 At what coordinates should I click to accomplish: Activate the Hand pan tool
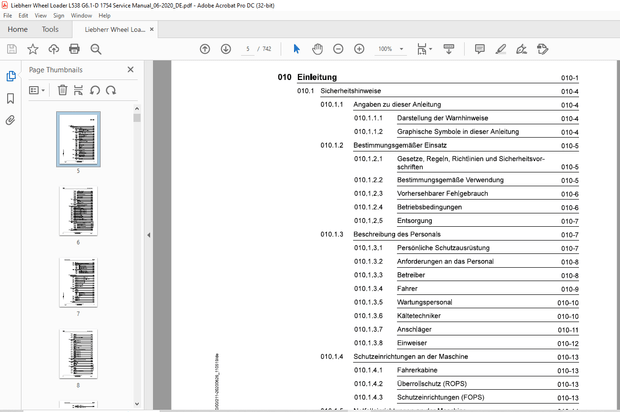318,49
